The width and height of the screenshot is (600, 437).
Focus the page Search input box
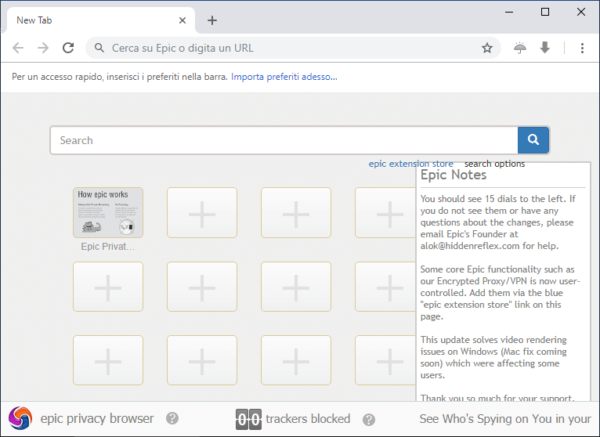[284, 140]
